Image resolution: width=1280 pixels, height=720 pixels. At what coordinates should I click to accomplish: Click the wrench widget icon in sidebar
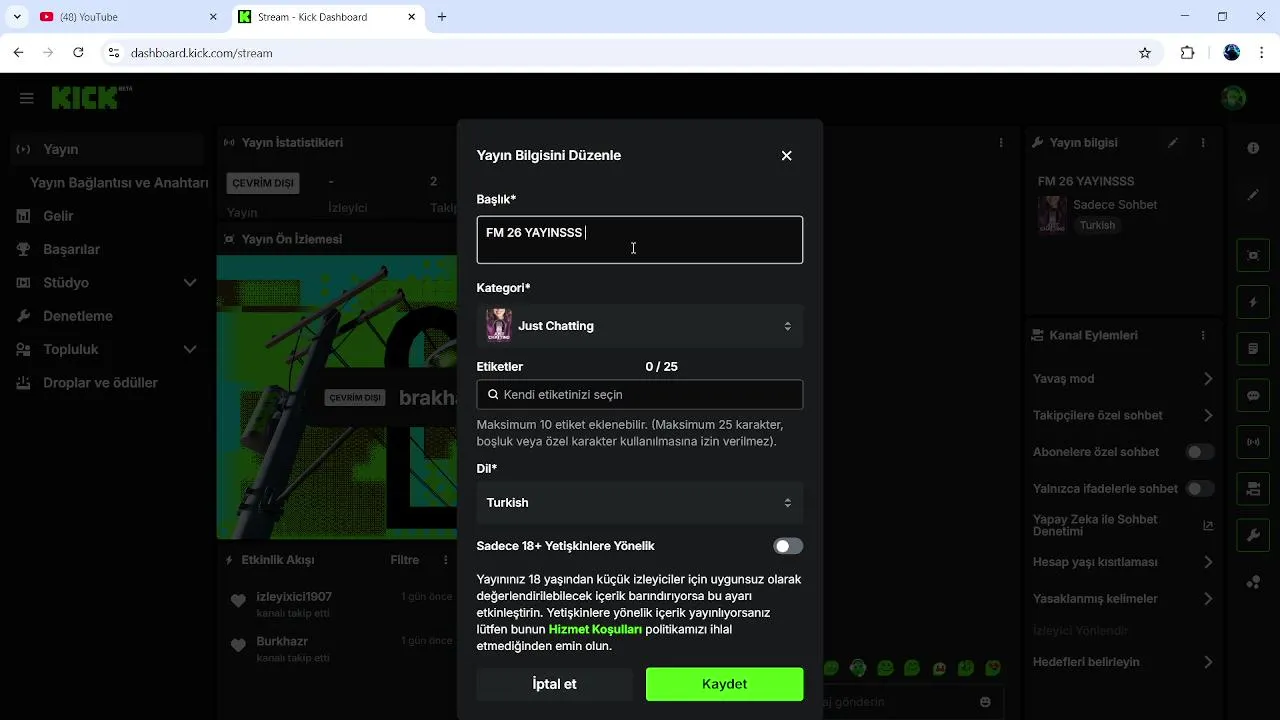pyautogui.click(x=1253, y=536)
